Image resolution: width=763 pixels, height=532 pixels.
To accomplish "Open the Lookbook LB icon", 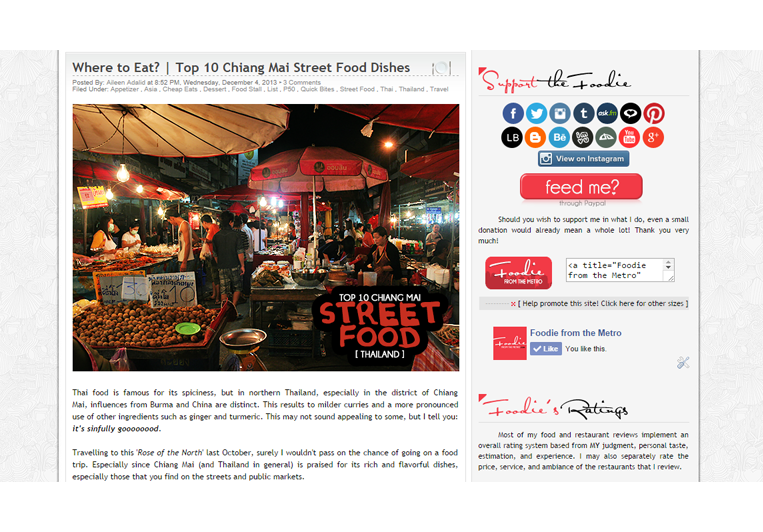I will coord(512,137).
